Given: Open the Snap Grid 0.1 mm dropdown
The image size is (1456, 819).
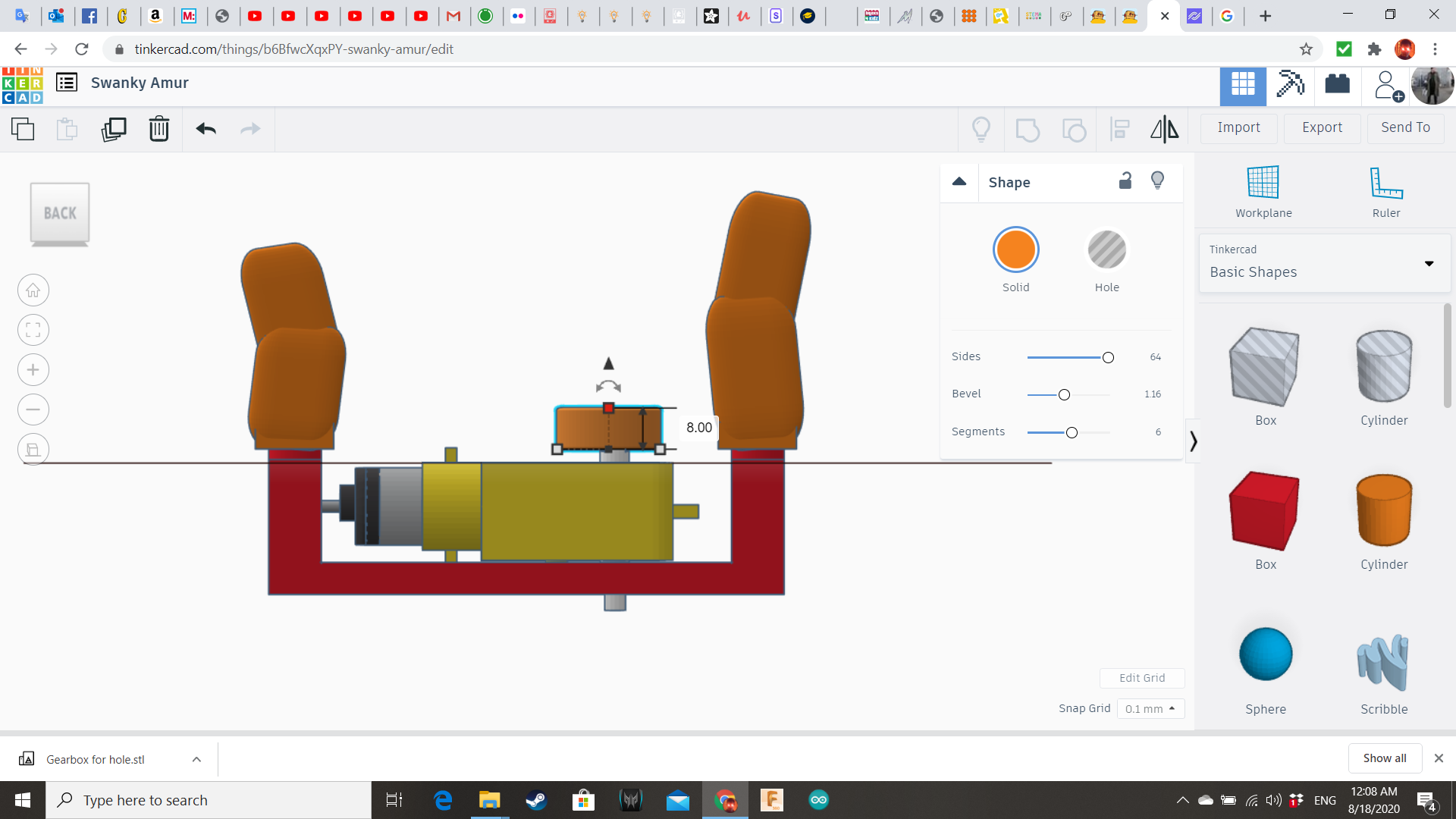Looking at the screenshot, I should (x=1150, y=708).
